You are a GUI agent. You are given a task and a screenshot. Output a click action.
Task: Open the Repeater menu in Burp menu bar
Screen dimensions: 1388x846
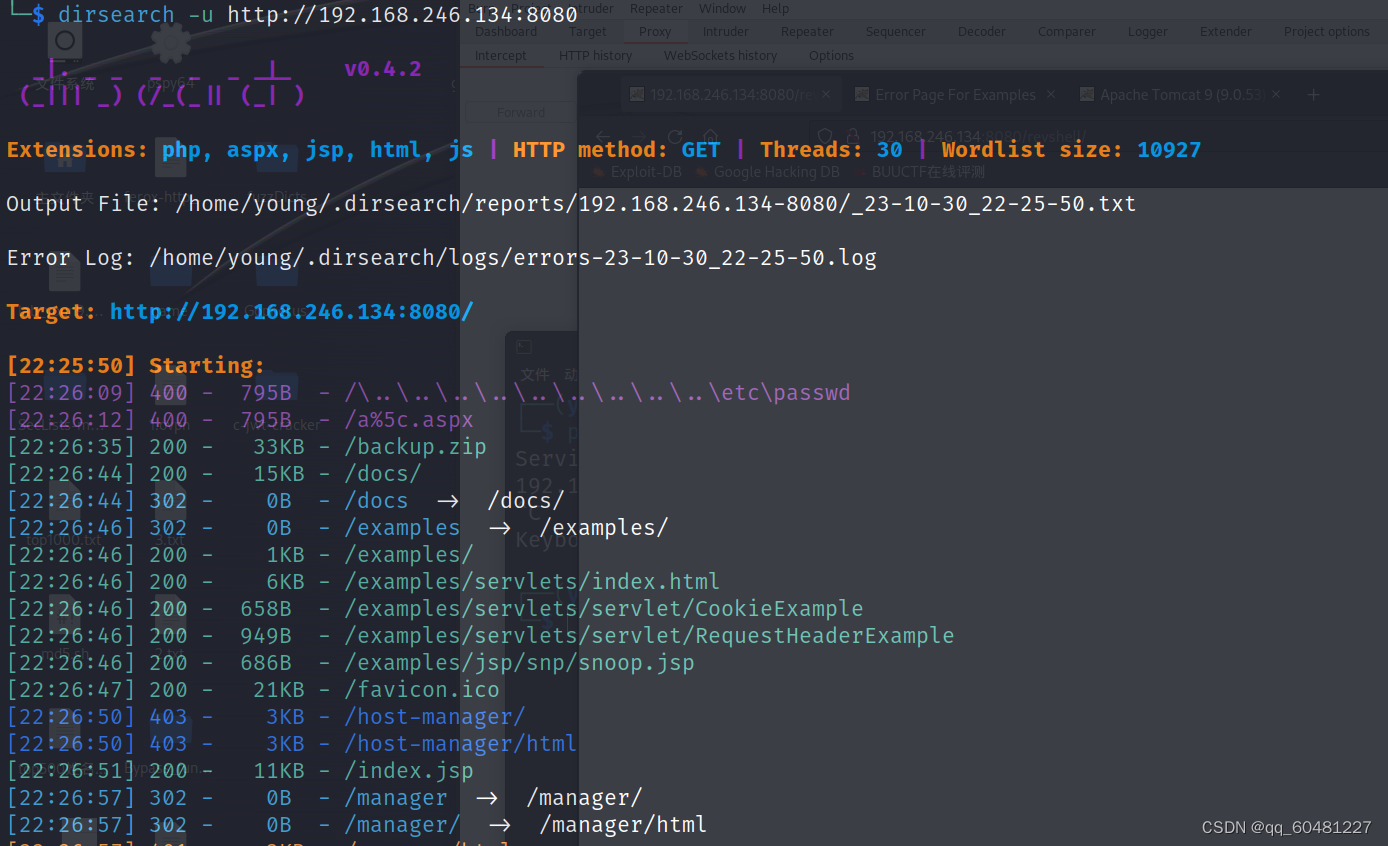click(x=656, y=8)
